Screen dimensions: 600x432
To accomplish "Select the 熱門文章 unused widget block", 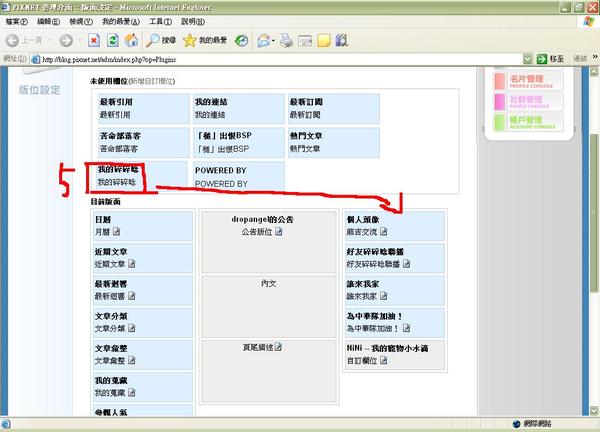I will click(334, 142).
